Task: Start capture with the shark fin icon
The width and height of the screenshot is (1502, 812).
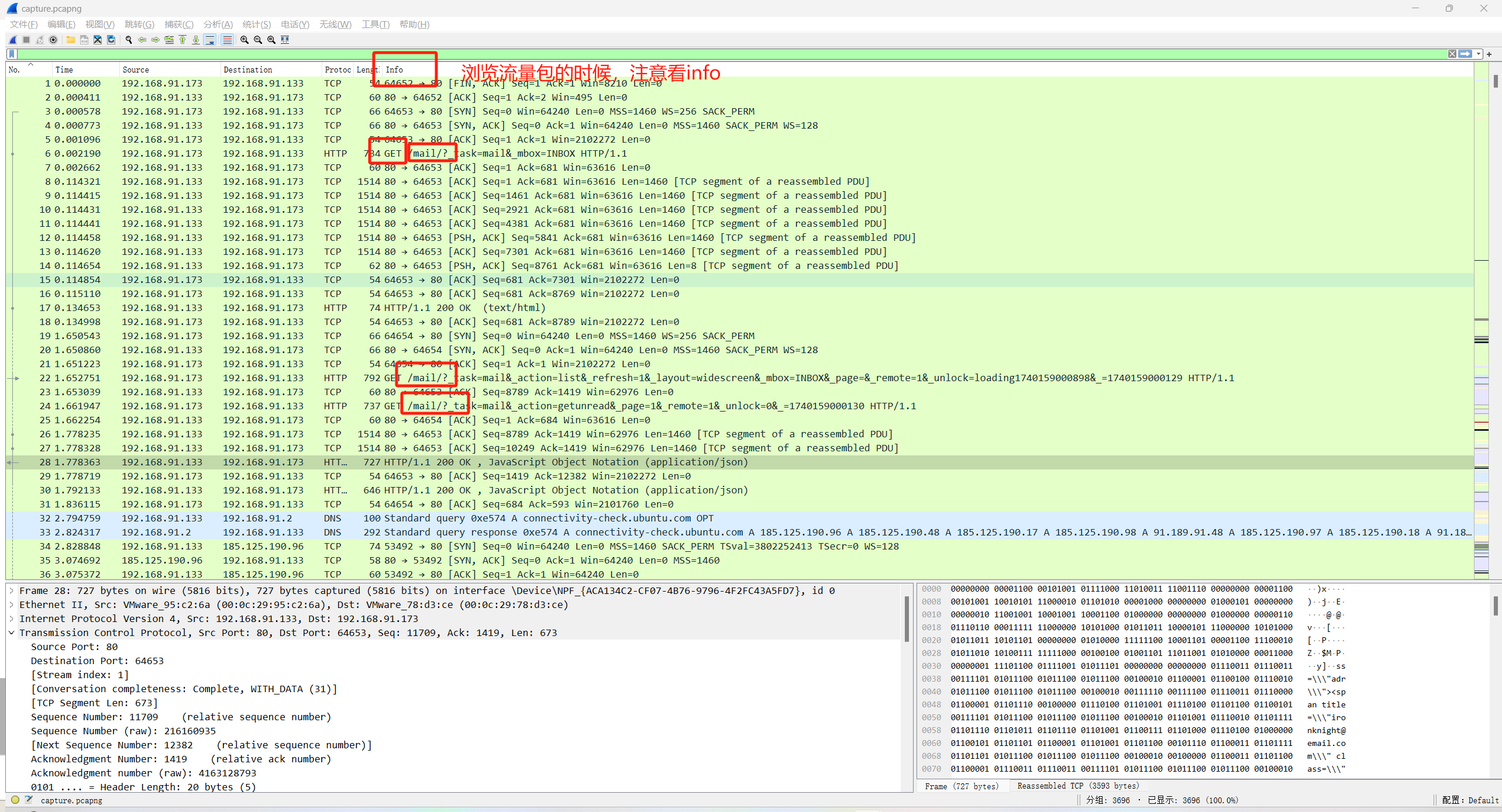Action: (12, 40)
